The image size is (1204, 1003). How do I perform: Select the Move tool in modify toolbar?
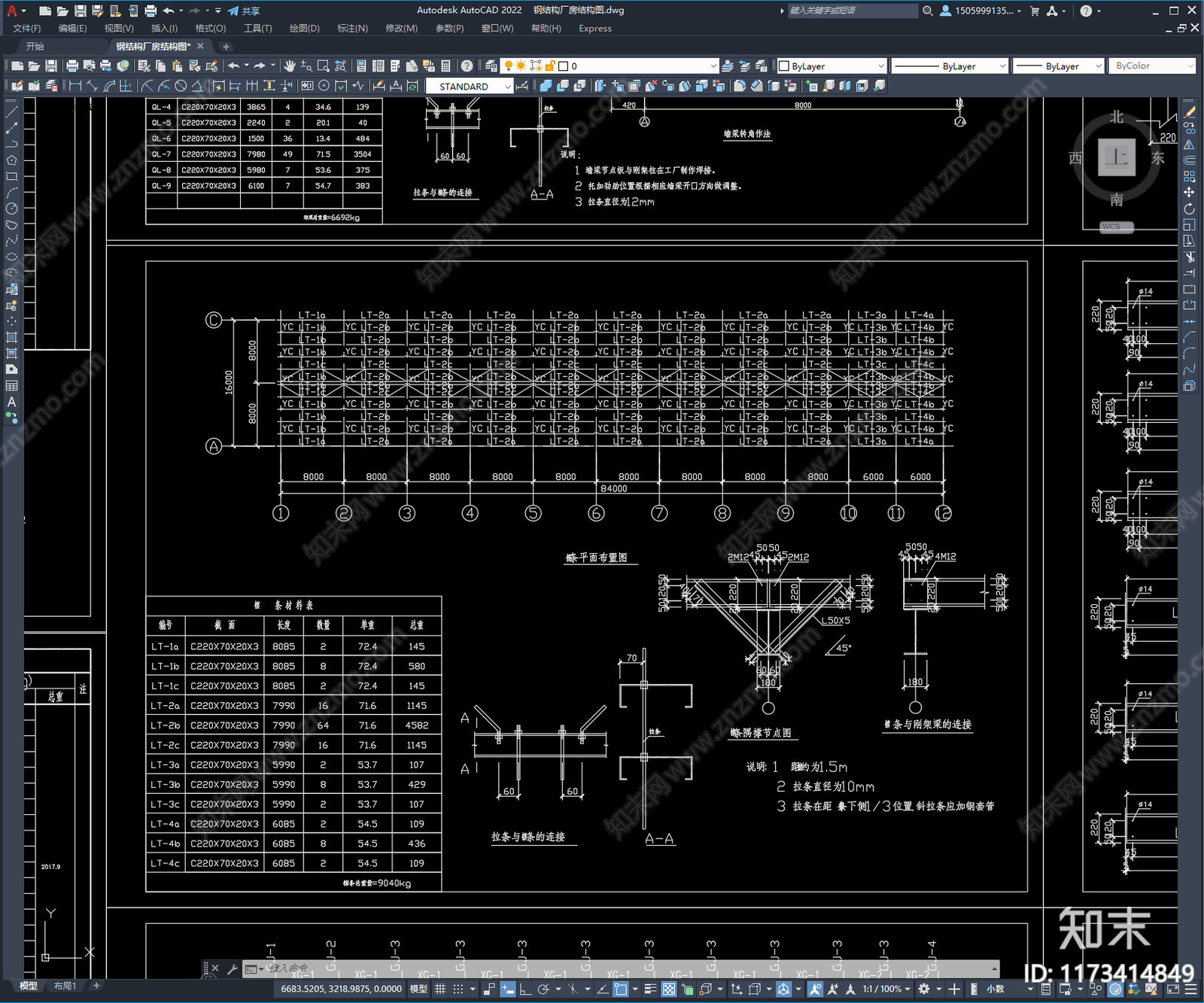click(1189, 193)
